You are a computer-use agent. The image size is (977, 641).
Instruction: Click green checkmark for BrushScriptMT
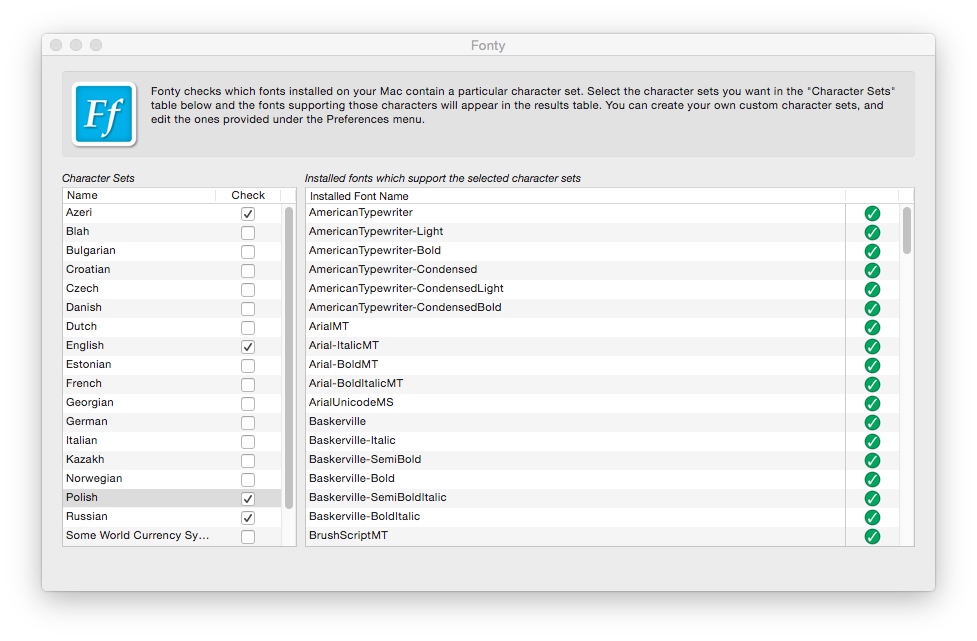pyautogui.click(x=872, y=536)
